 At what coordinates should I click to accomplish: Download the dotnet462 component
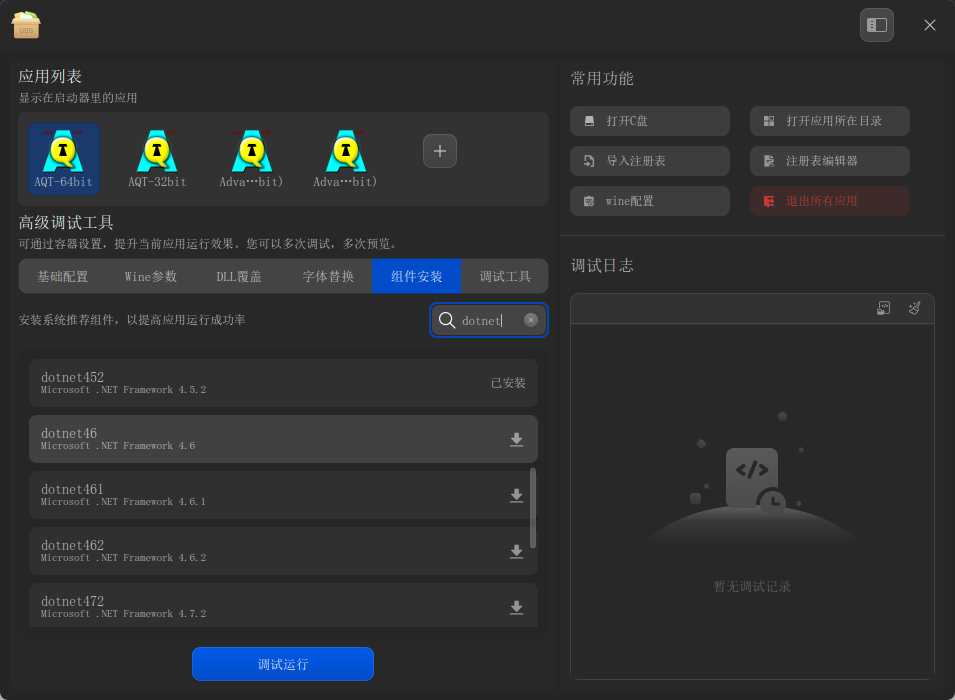[x=516, y=551]
